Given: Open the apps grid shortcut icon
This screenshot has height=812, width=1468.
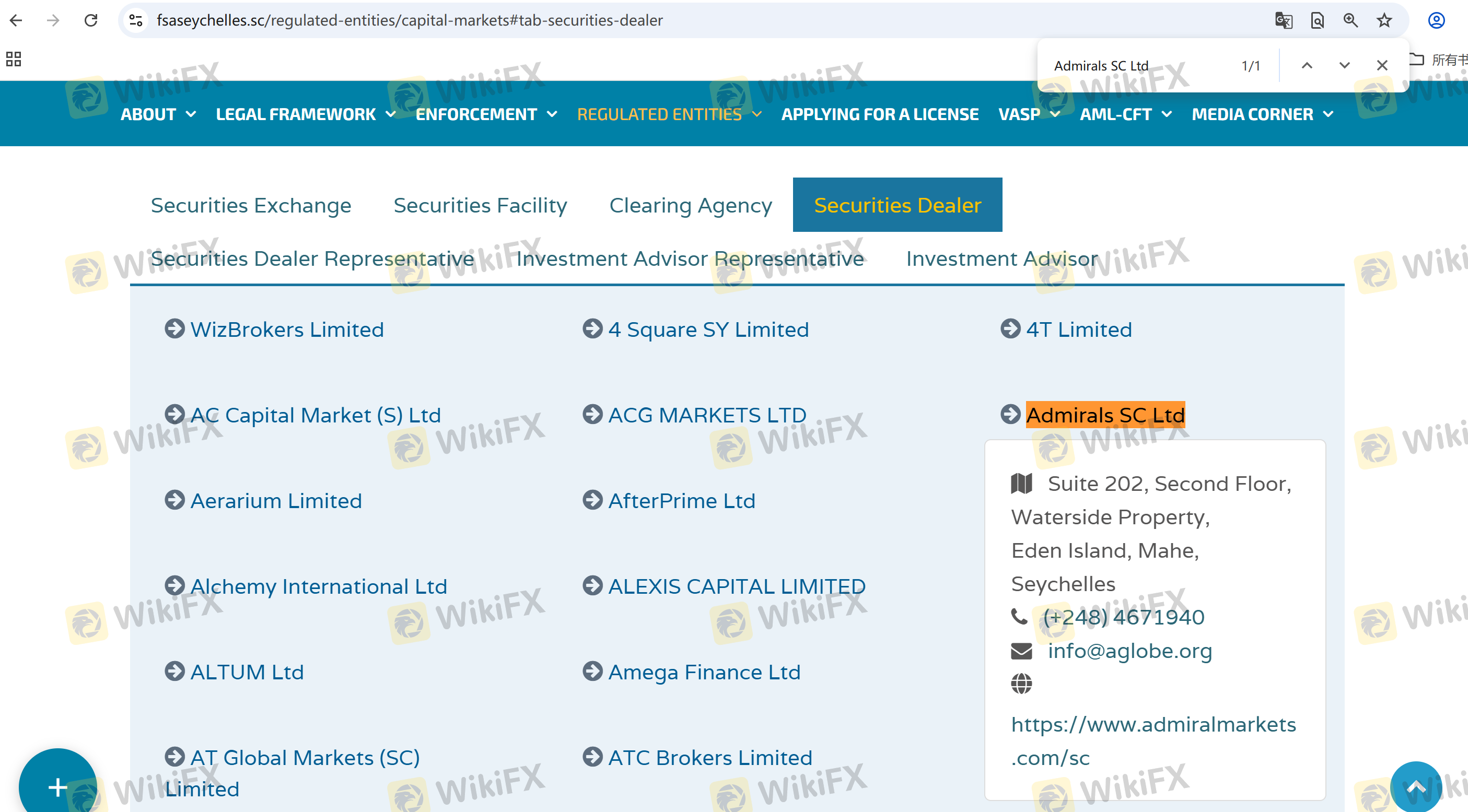Looking at the screenshot, I should (14, 58).
